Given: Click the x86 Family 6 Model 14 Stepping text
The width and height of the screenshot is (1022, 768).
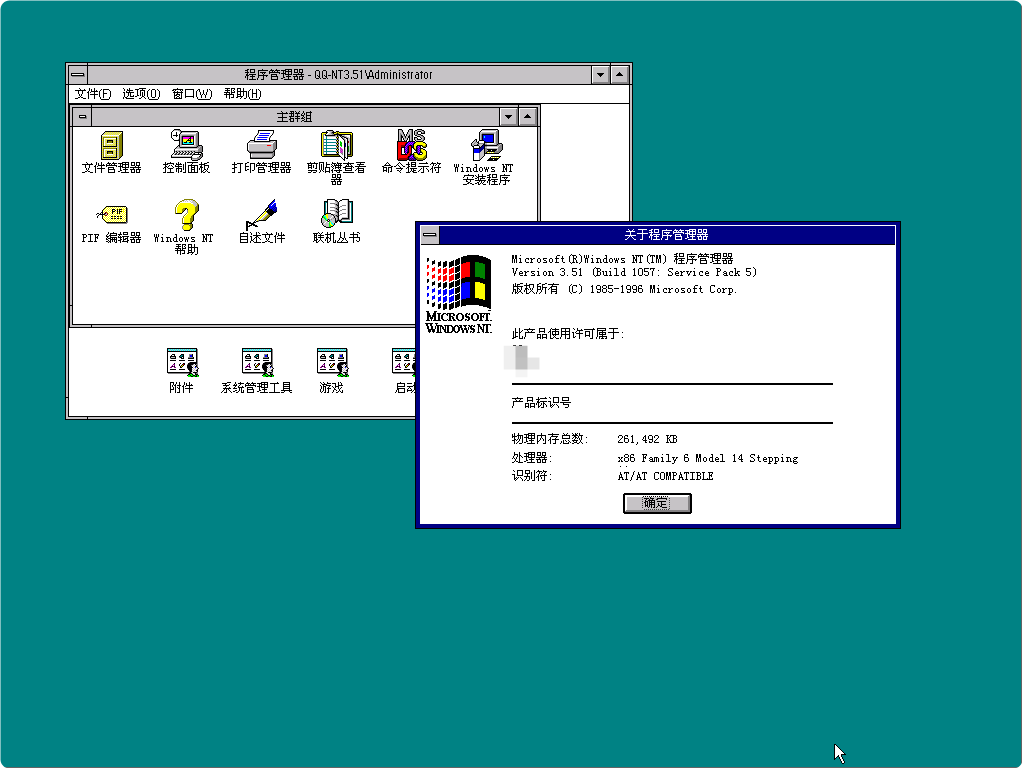Looking at the screenshot, I should tap(708, 458).
